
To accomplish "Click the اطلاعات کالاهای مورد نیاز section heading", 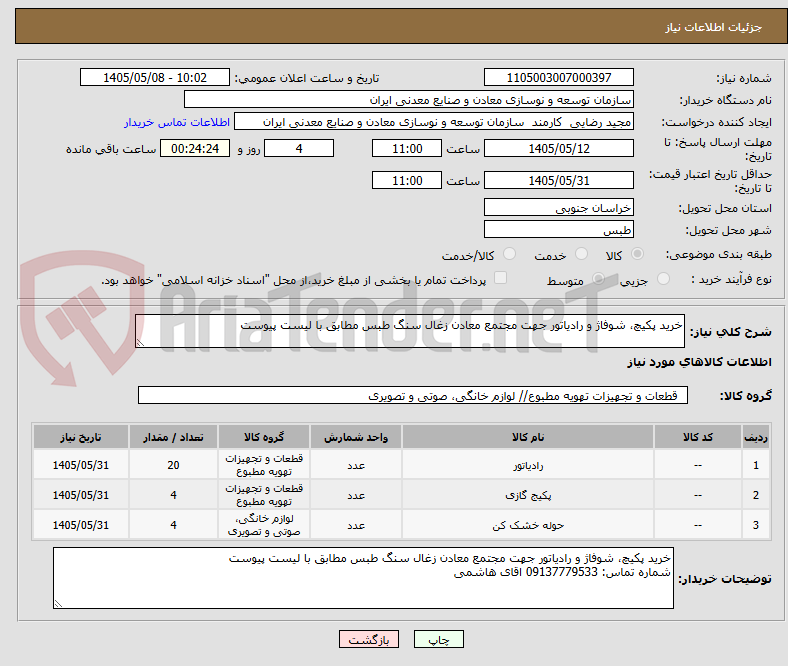I will pos(699,362).
